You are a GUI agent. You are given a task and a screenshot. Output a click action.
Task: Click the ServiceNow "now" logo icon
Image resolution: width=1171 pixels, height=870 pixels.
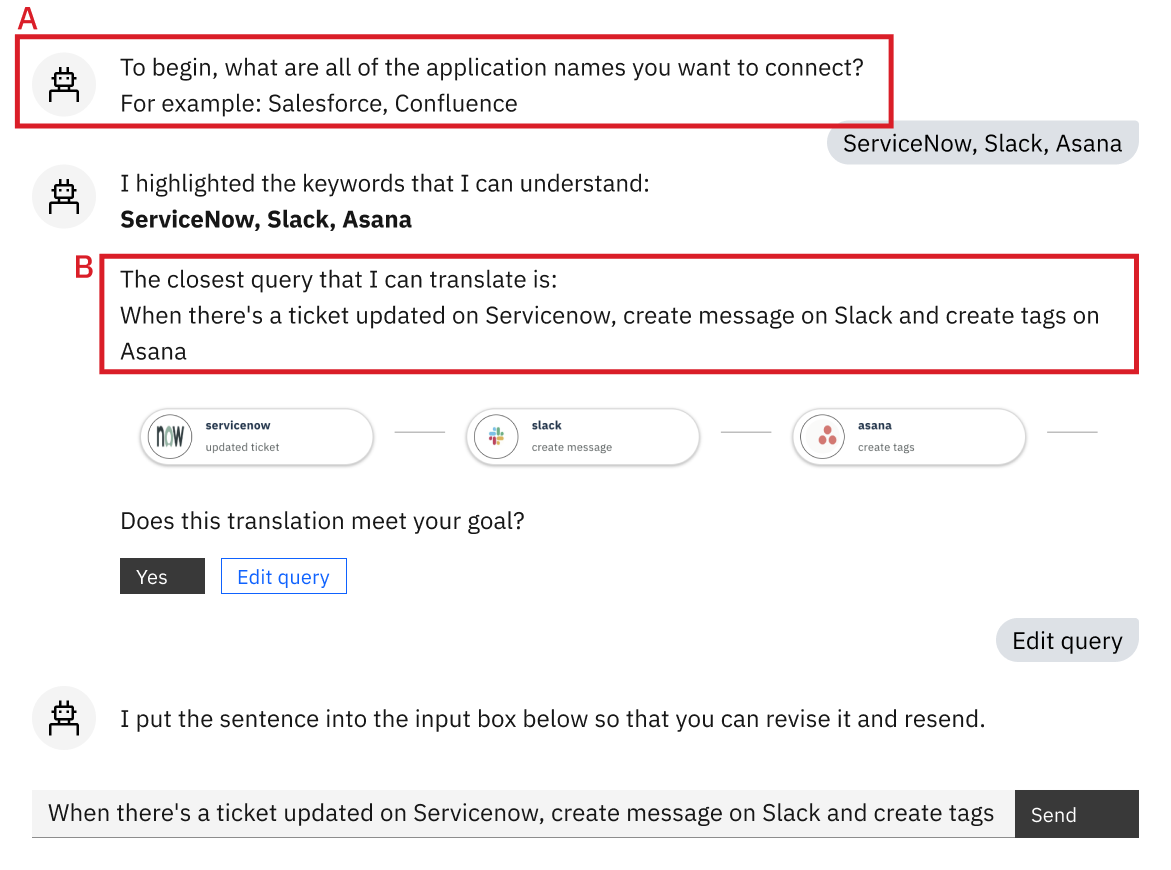pos(170,436)
